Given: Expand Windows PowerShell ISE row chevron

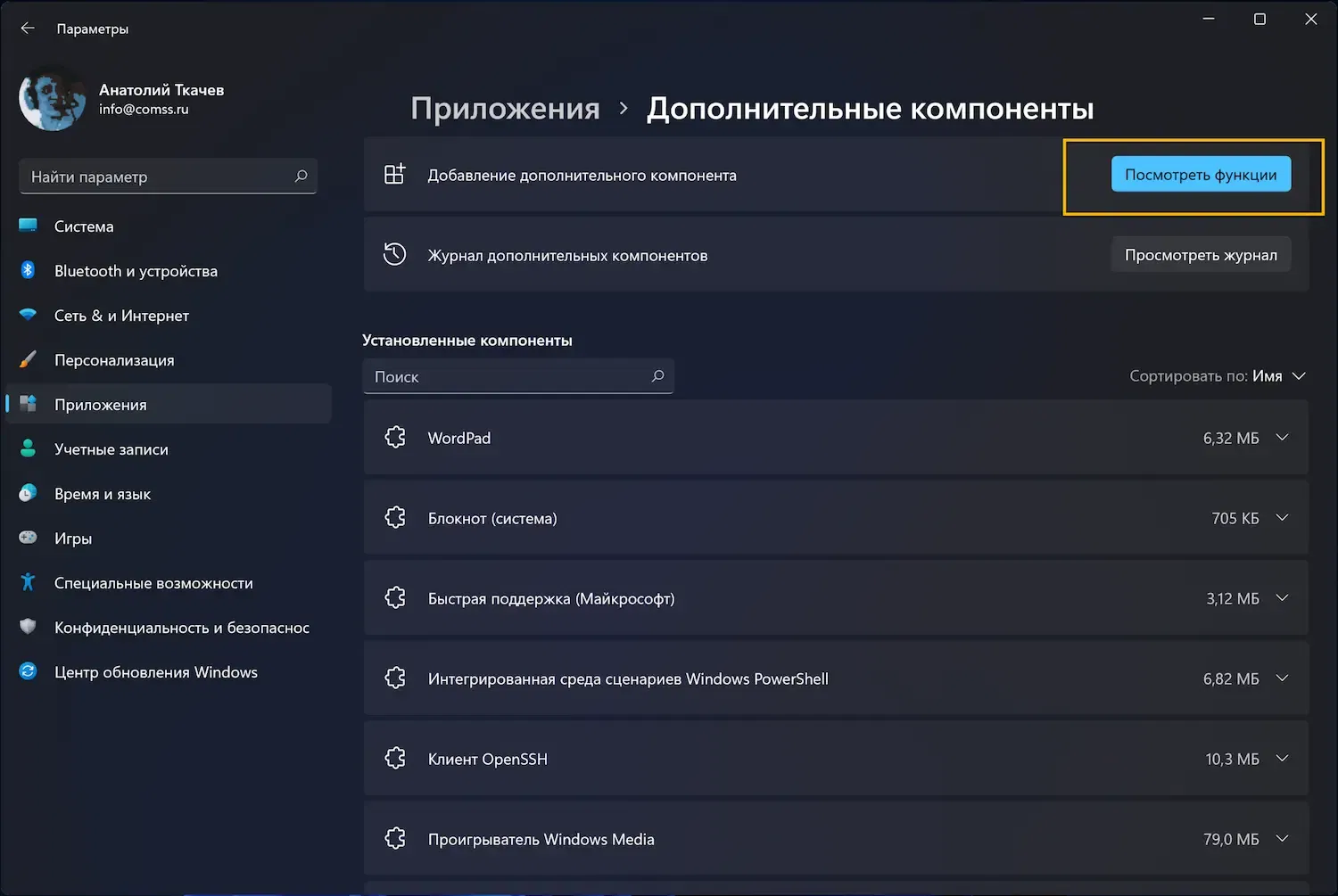Looking at the screenshot, I should (x=1282, y=678).
